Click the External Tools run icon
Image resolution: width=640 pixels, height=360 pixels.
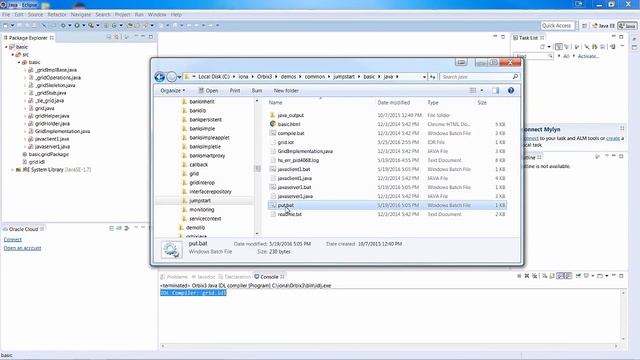pos(91,25)
